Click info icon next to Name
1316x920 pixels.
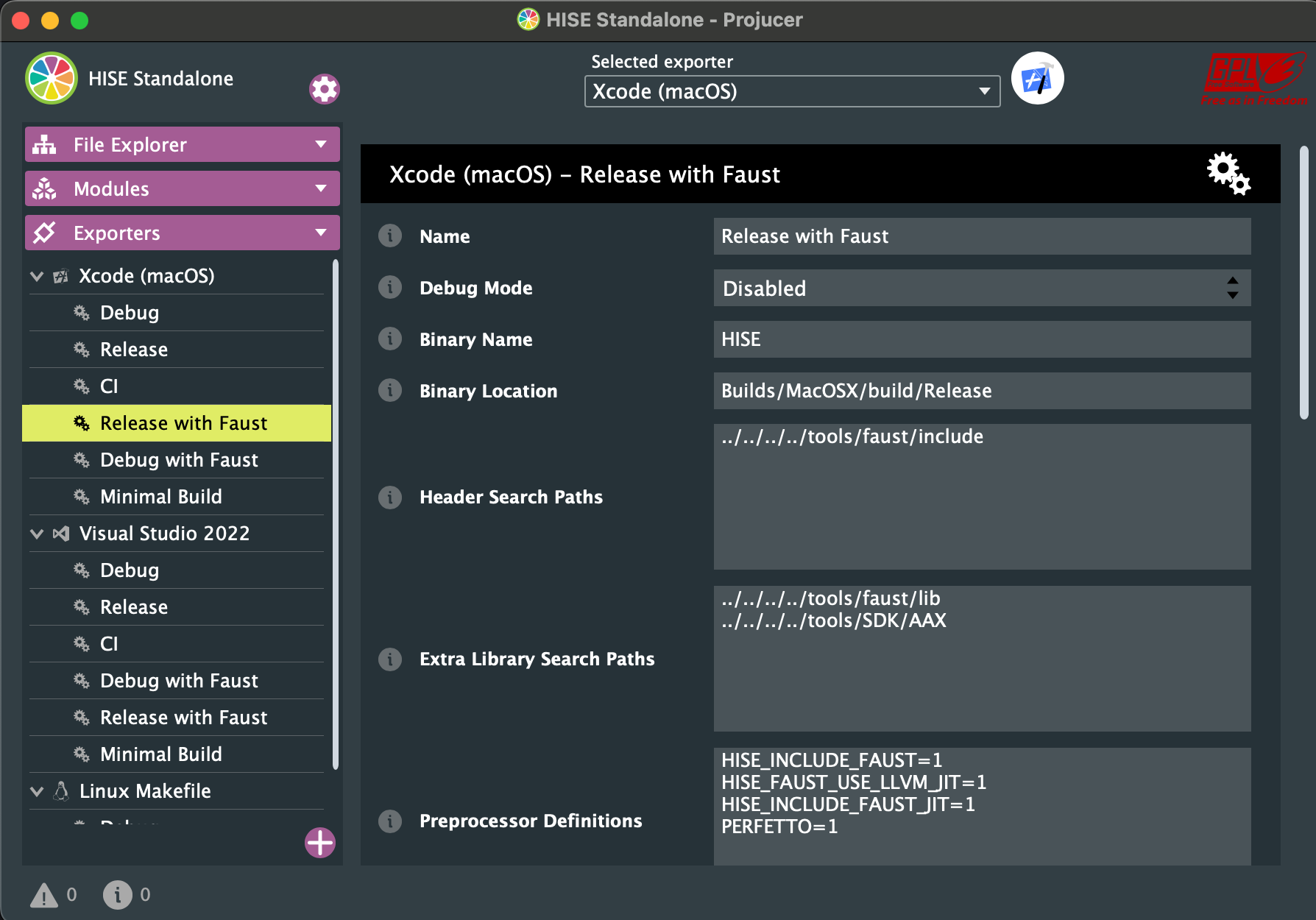point(390,236)
